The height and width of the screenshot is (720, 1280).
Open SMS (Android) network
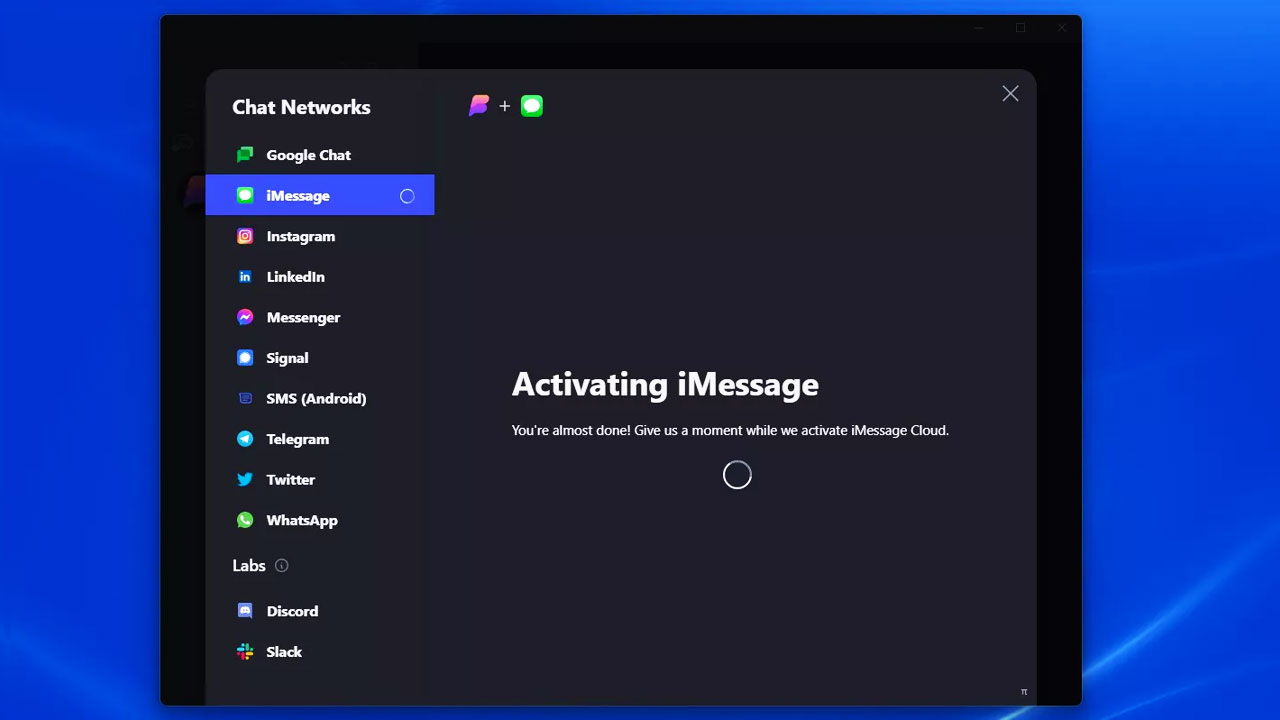tap(316, 398)
